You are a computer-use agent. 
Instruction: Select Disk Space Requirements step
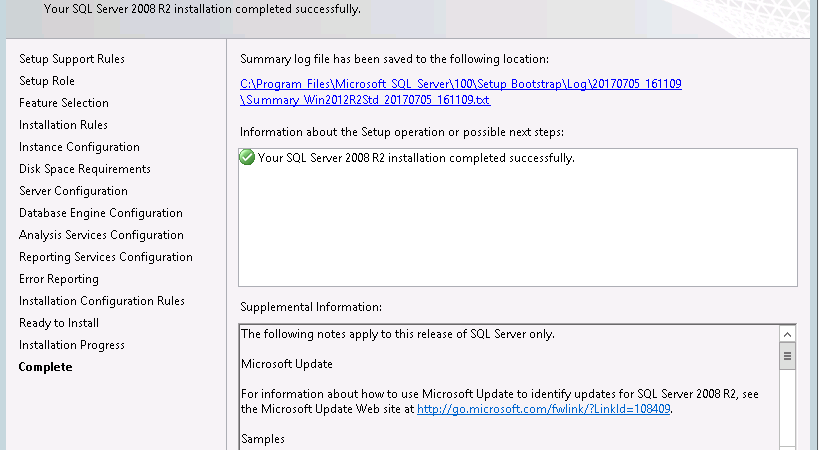[85, 169]
